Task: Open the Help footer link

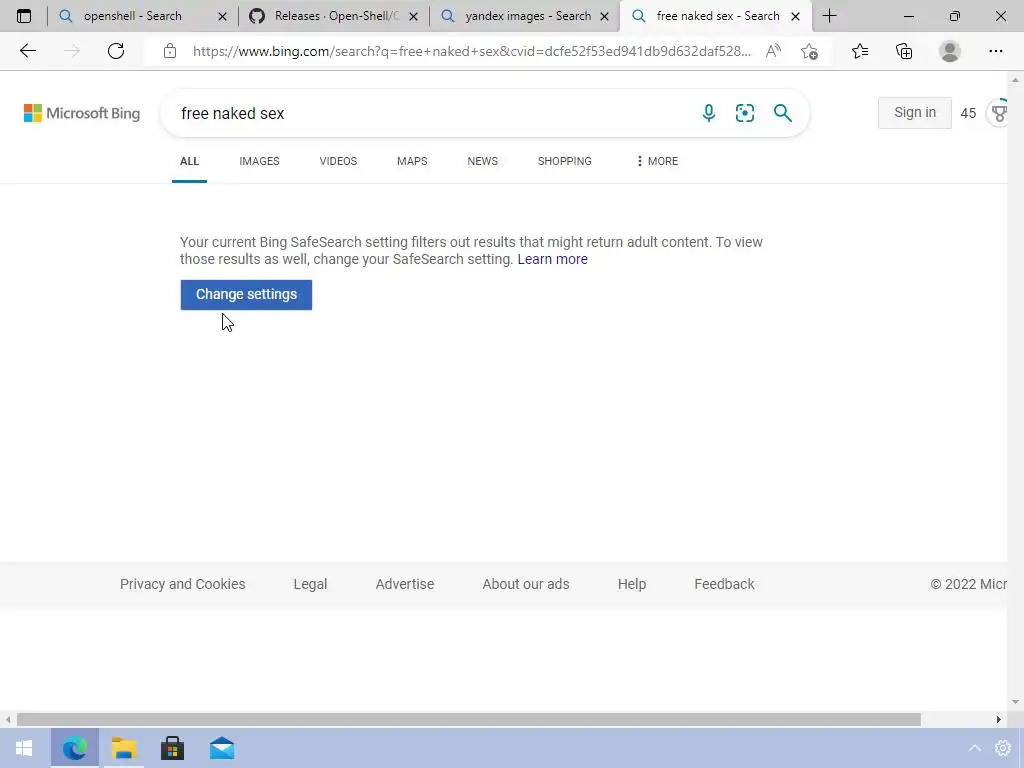Action: [632, 584]
